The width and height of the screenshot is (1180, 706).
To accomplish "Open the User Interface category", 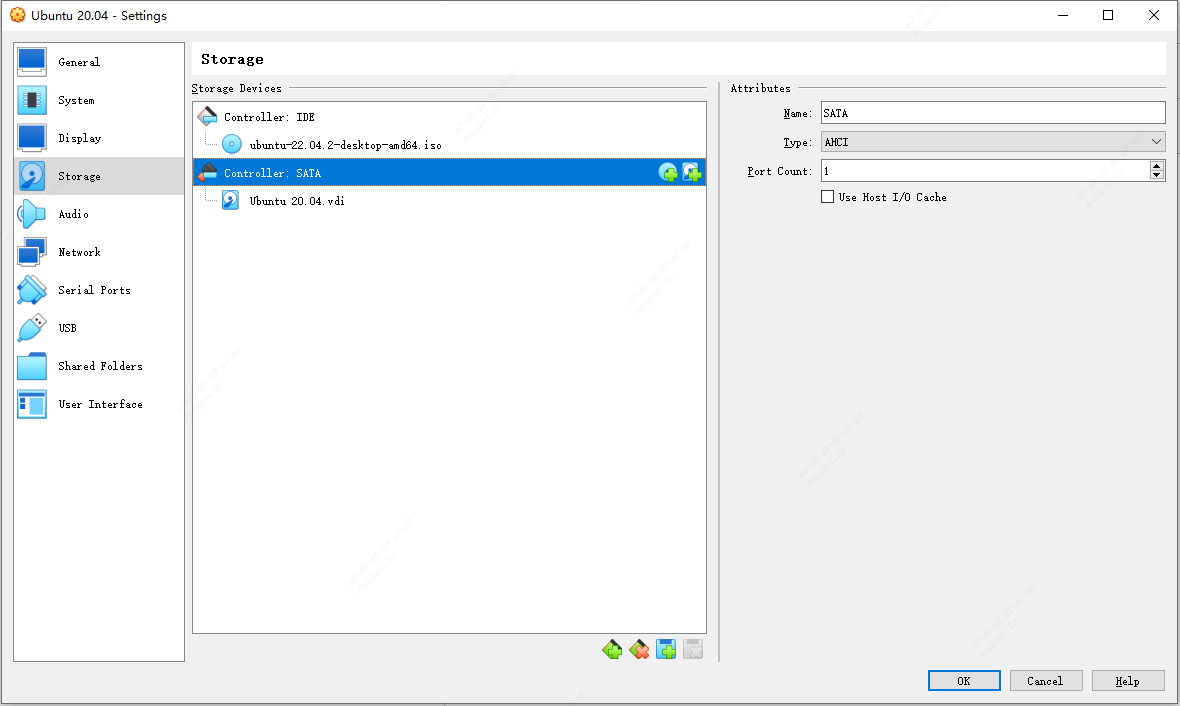I will tap(99, 404).
